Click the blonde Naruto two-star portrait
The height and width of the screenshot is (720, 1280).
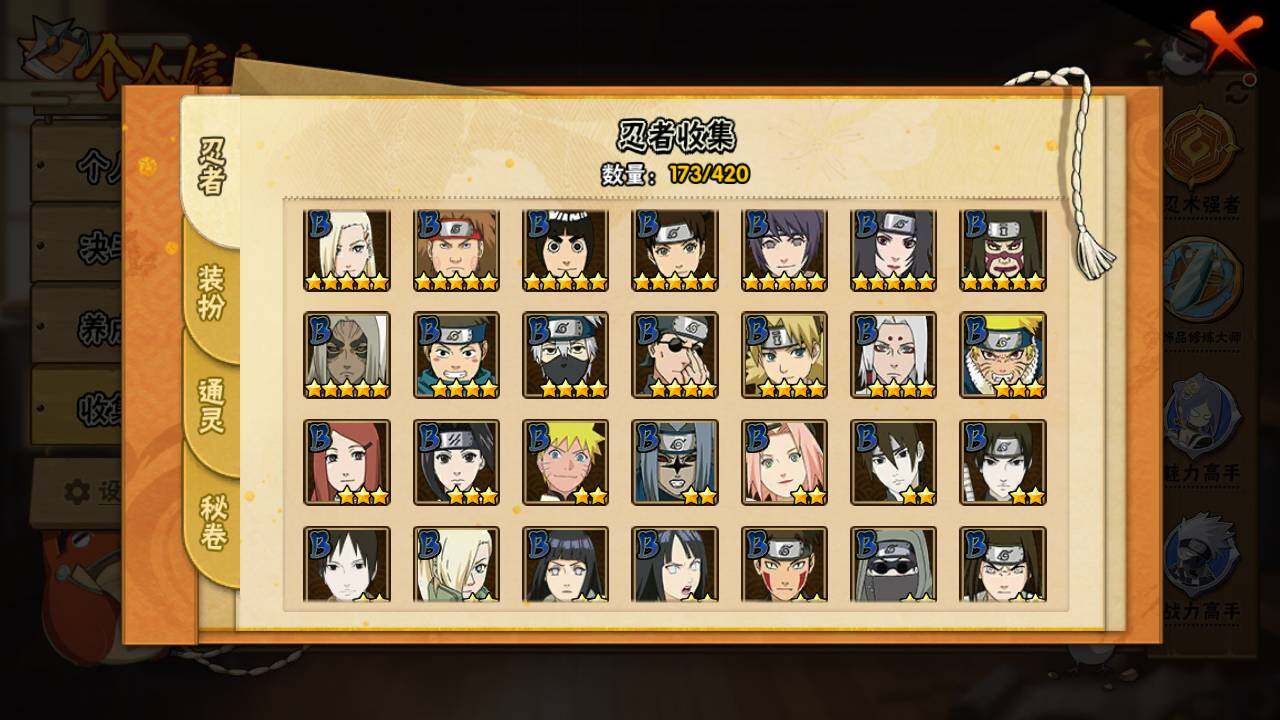pos(566,462)
